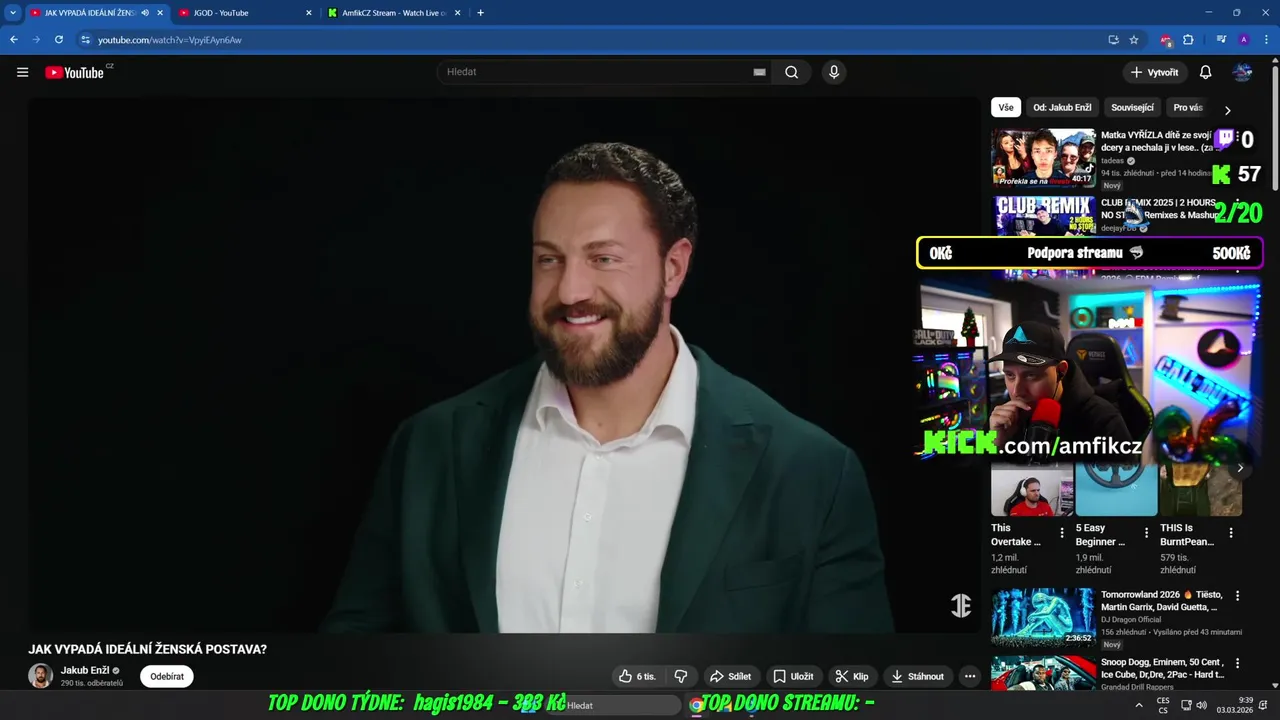The image size is (1280, 720).
Task: Mute the tab via the audio indicator
Action: tap(145, 13)
